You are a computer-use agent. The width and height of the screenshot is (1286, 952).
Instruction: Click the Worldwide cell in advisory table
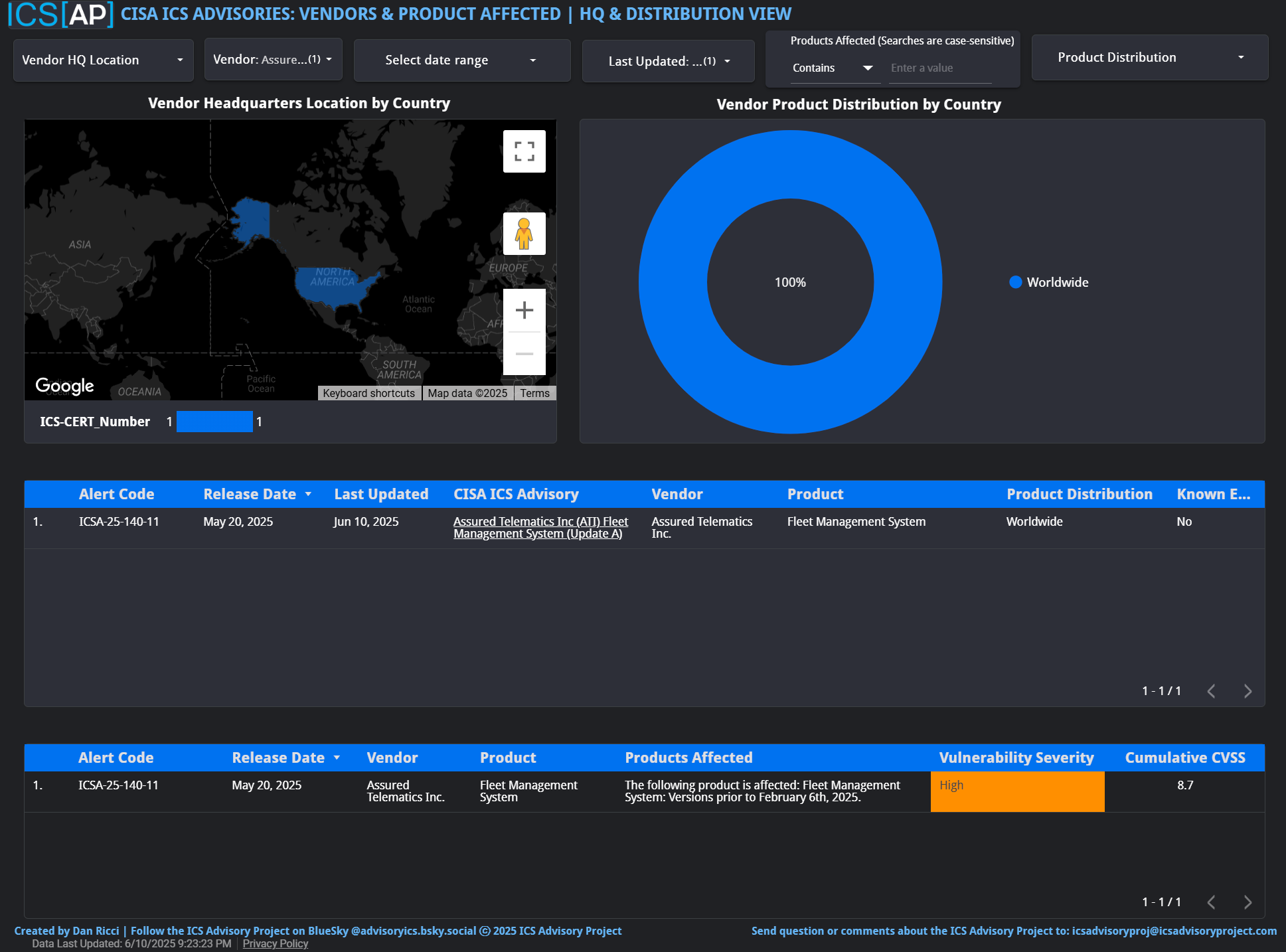(x=1034, y=522)
